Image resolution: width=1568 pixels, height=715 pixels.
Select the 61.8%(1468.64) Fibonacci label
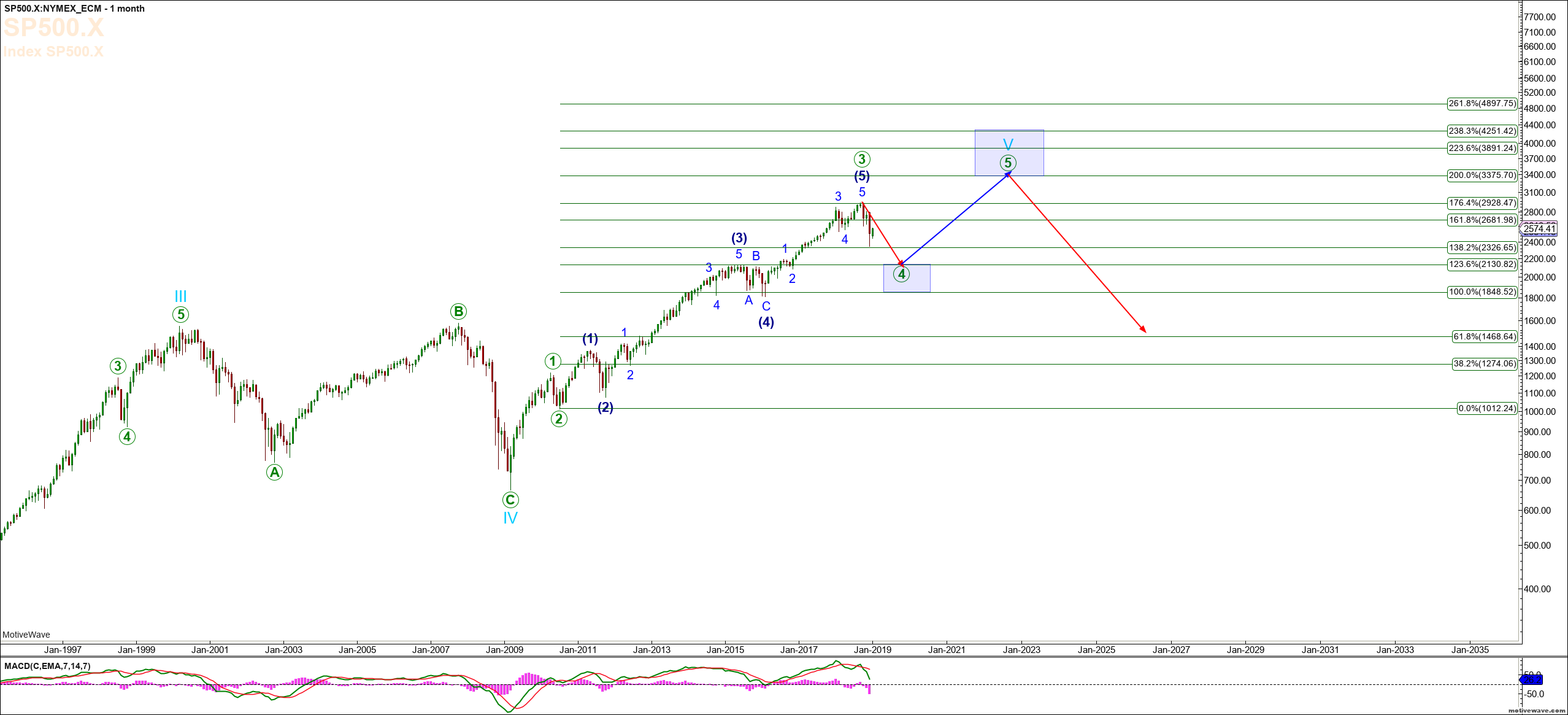(1484, 336)
